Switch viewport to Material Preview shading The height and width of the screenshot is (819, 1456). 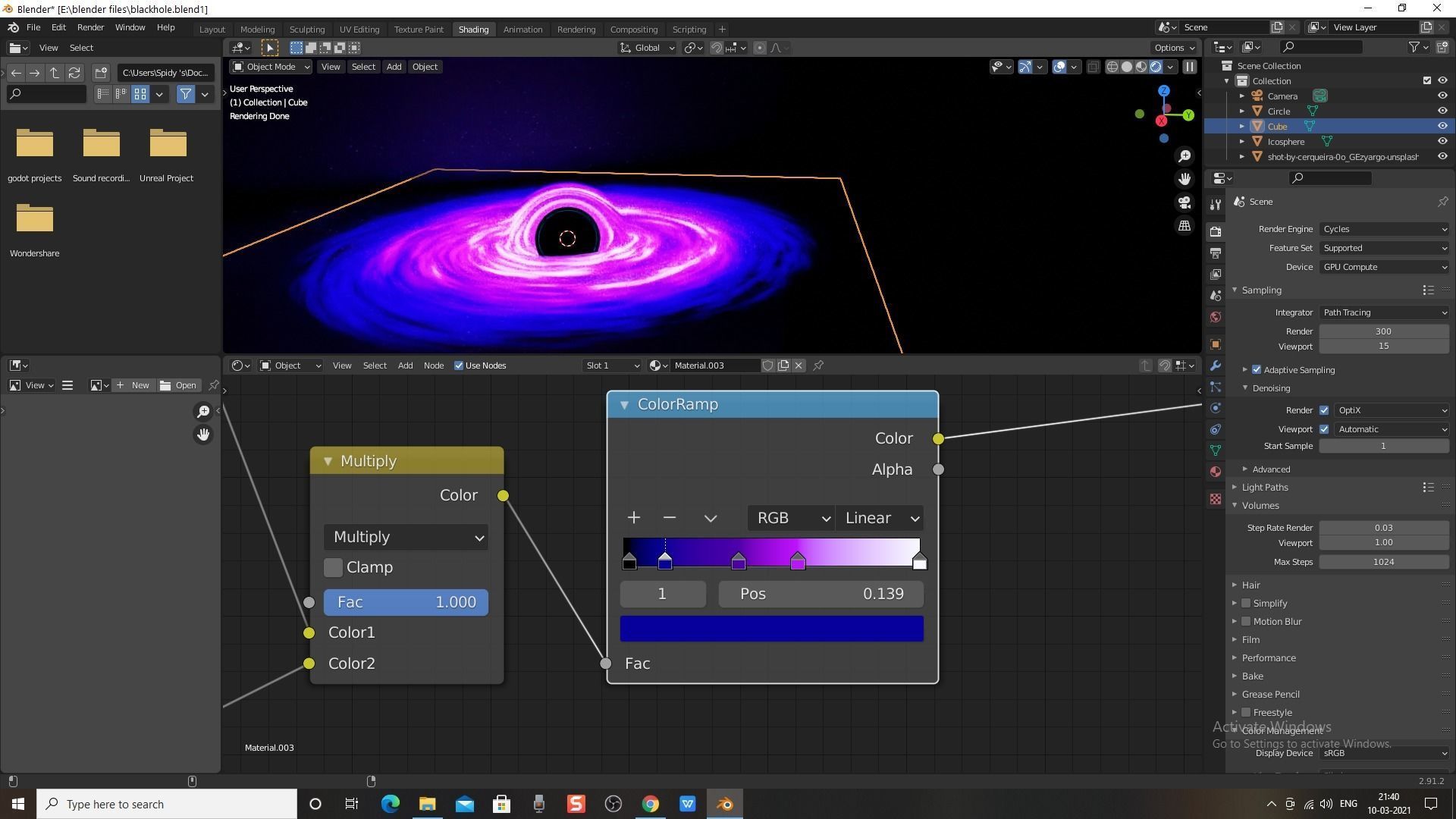tap(1141, 67)
